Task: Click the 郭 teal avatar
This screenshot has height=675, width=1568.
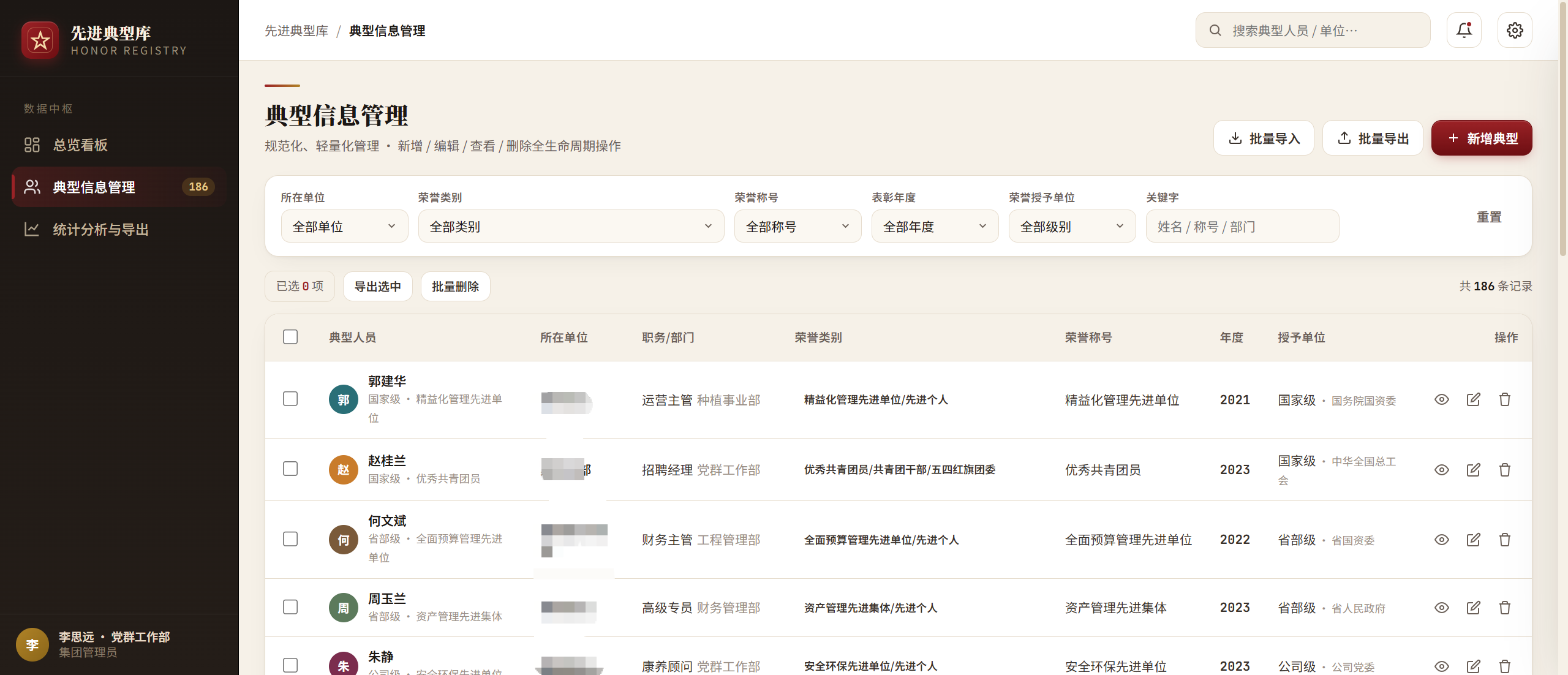Action: point(344,399)
